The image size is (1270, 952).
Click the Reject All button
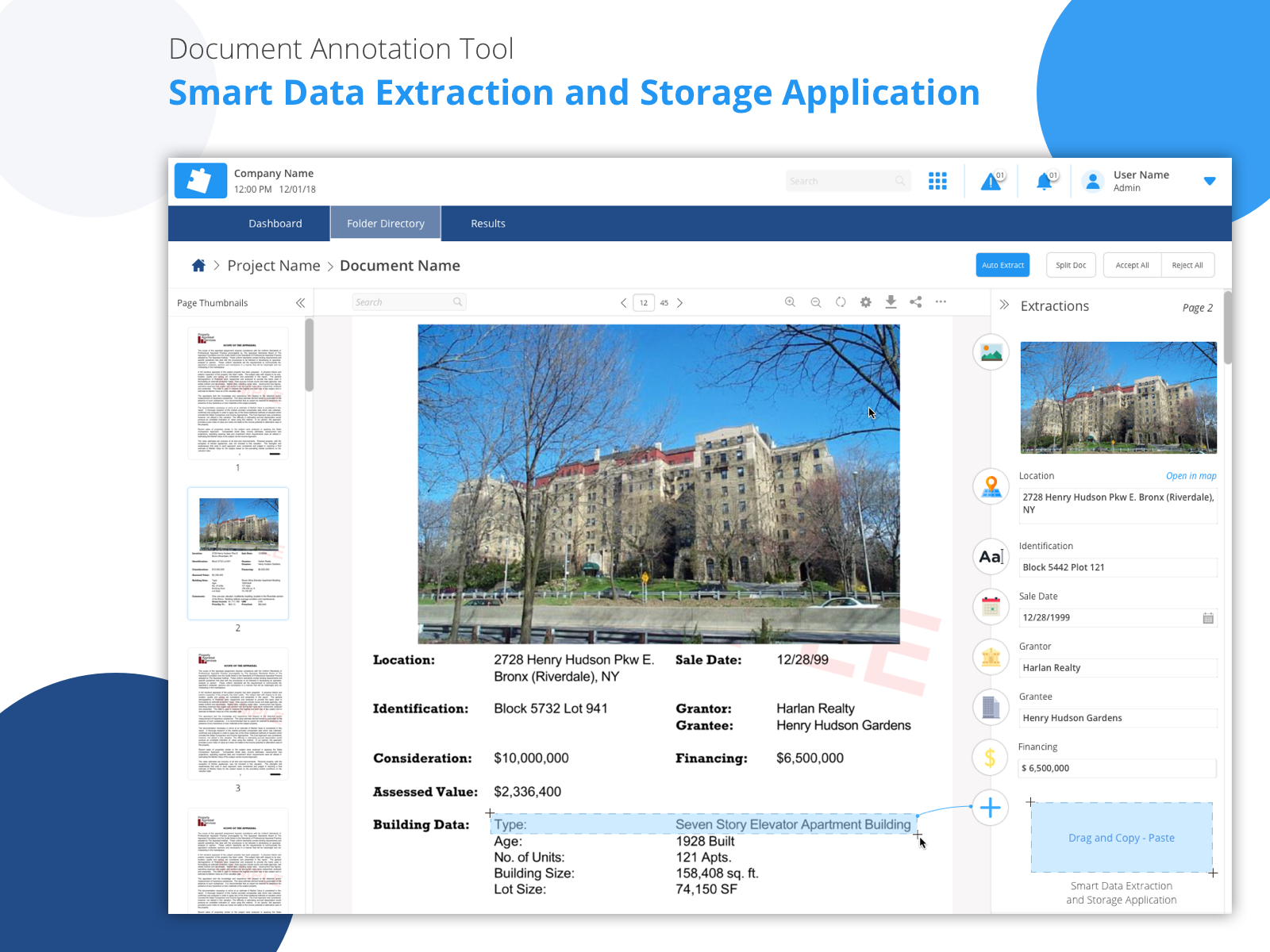(1187, 265)
